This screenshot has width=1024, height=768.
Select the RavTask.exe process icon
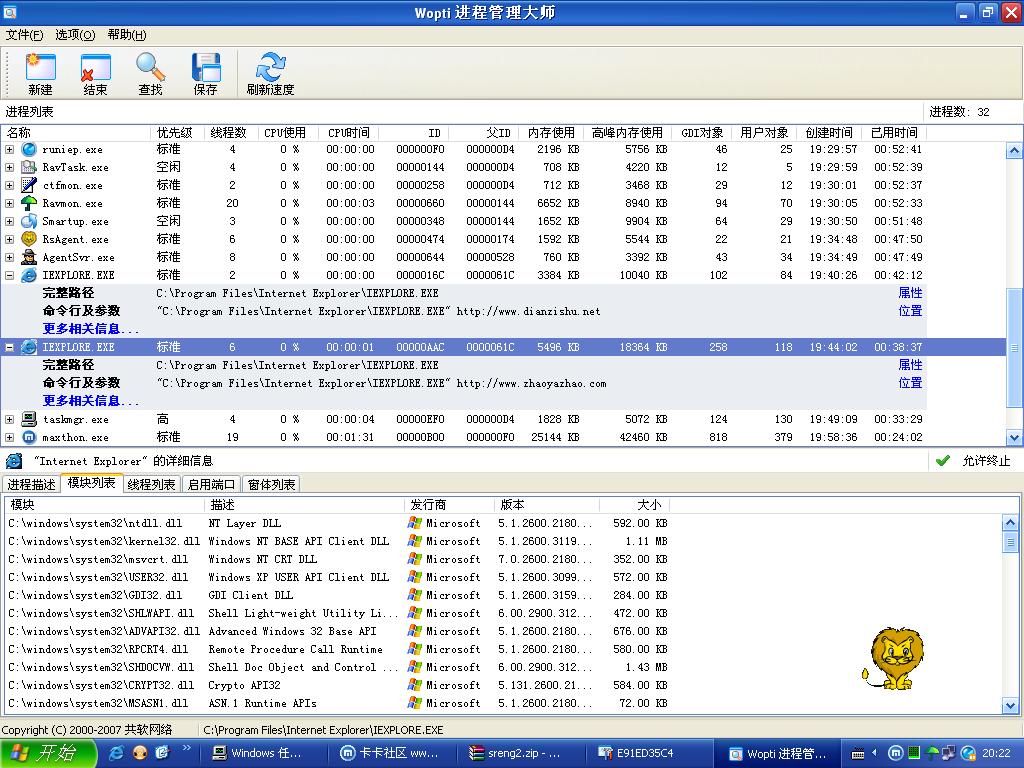(29, 167)
